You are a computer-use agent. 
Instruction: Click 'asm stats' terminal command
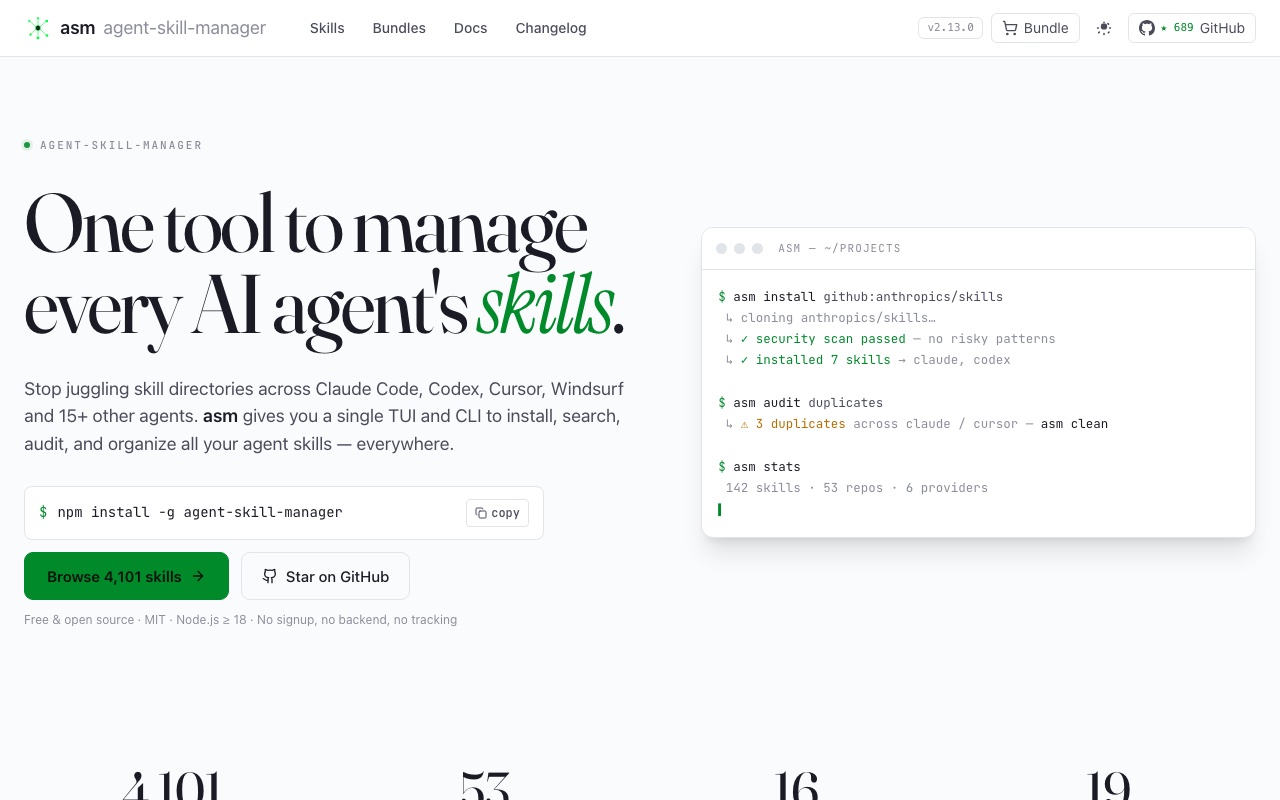coord(759,467)
